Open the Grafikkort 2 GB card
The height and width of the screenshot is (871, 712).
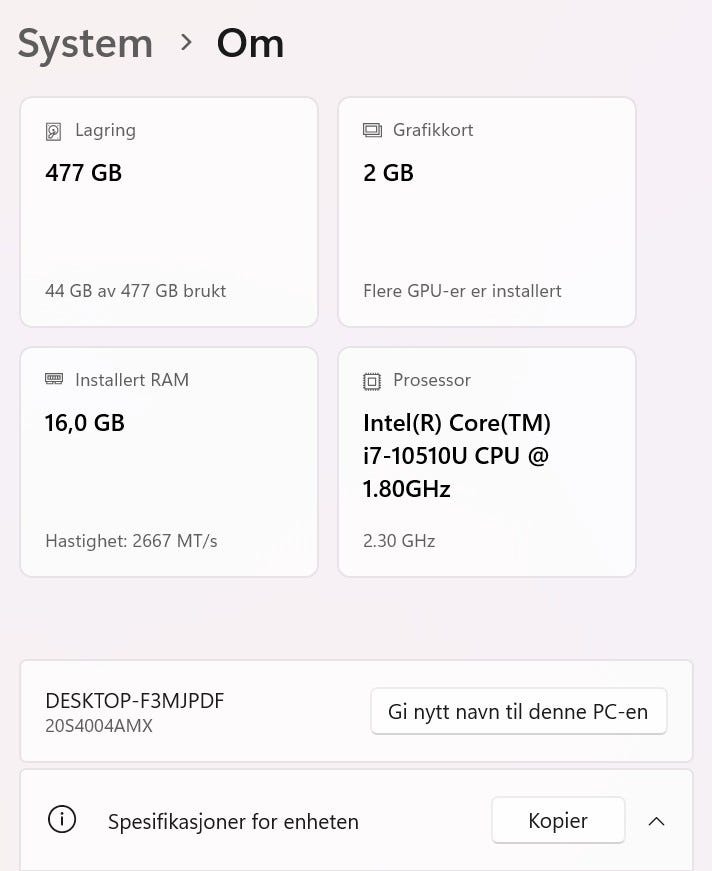coord(487,211)
